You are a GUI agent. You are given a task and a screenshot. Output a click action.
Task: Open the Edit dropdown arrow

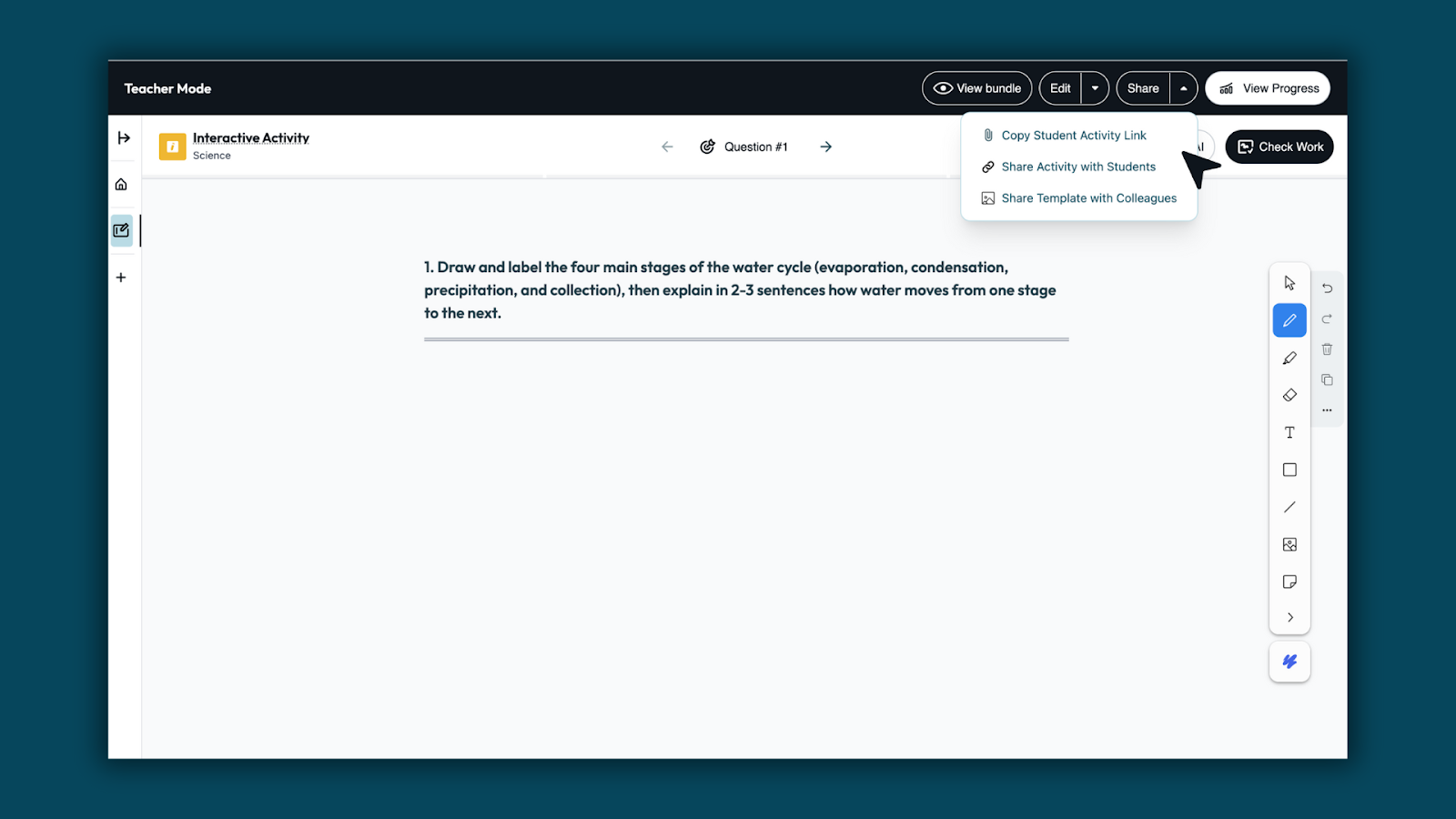1095,88
